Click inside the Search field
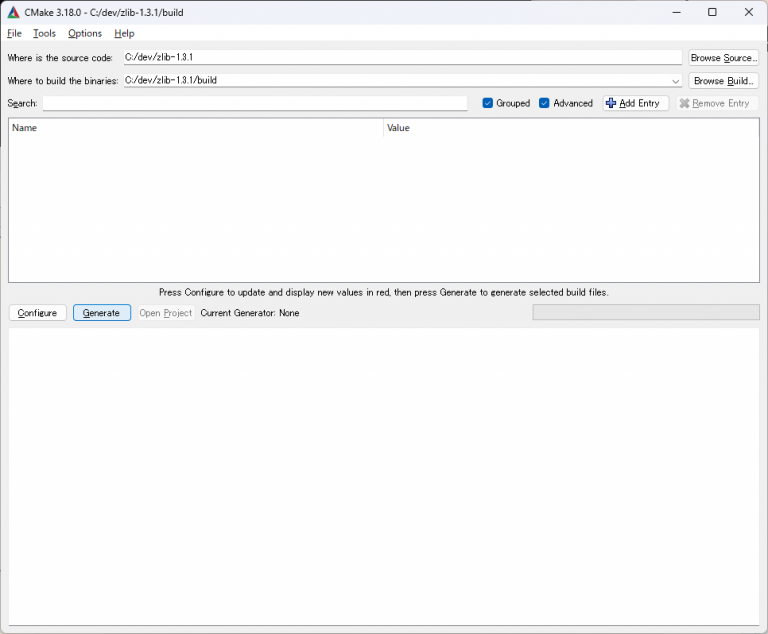 255,103
